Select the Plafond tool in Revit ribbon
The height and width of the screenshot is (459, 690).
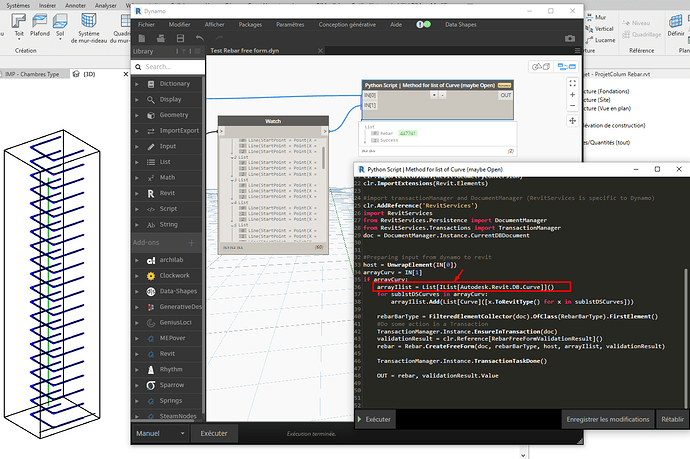pos(40,25)
